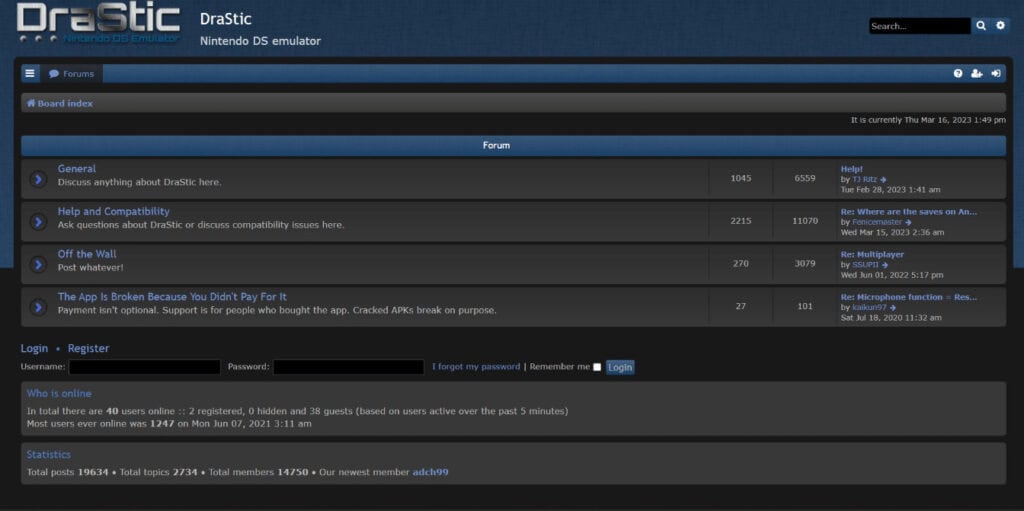Viewport: 1024px width, 511px height.
Task: Click the login arrow icon in navbar
Action: 995,74
